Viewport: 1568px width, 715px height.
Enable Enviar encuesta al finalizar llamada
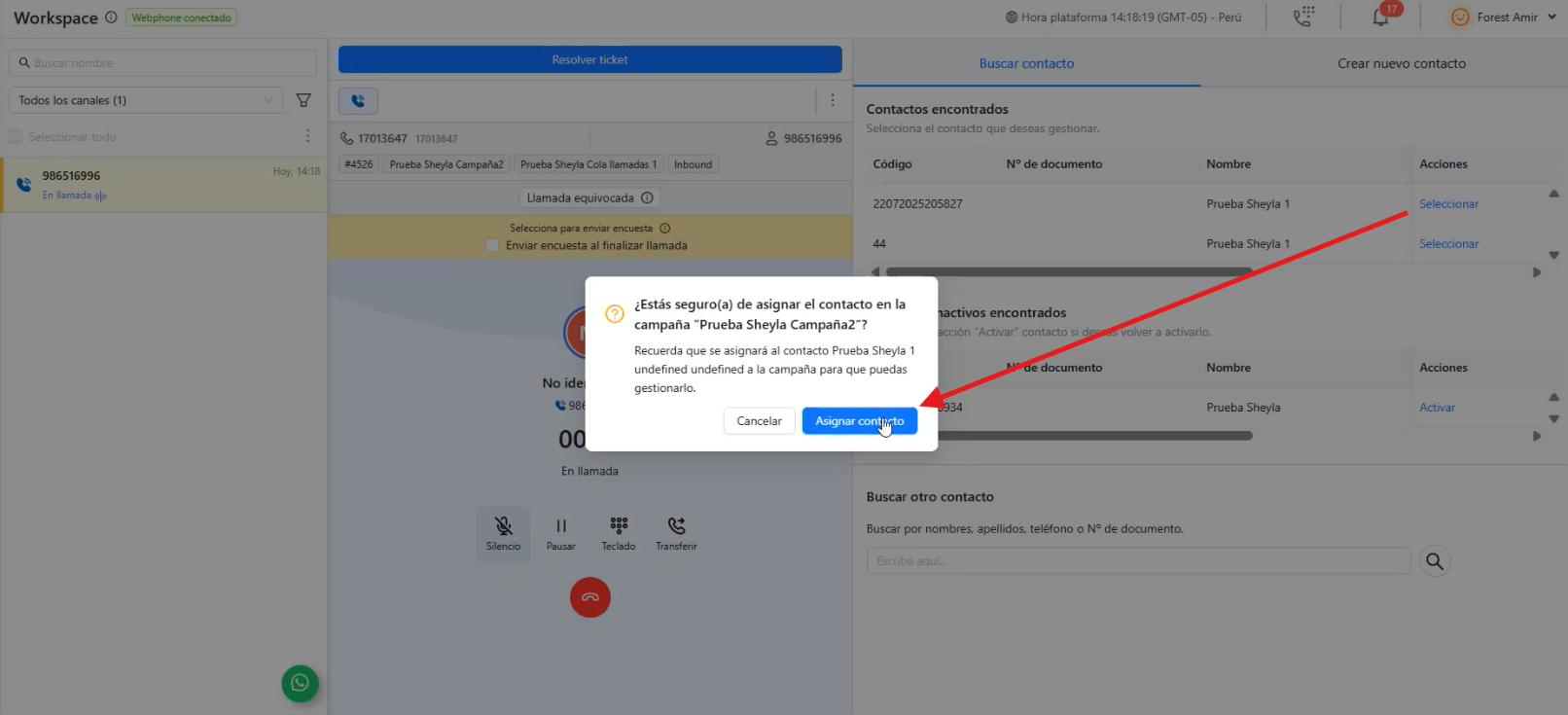[492, 245]
